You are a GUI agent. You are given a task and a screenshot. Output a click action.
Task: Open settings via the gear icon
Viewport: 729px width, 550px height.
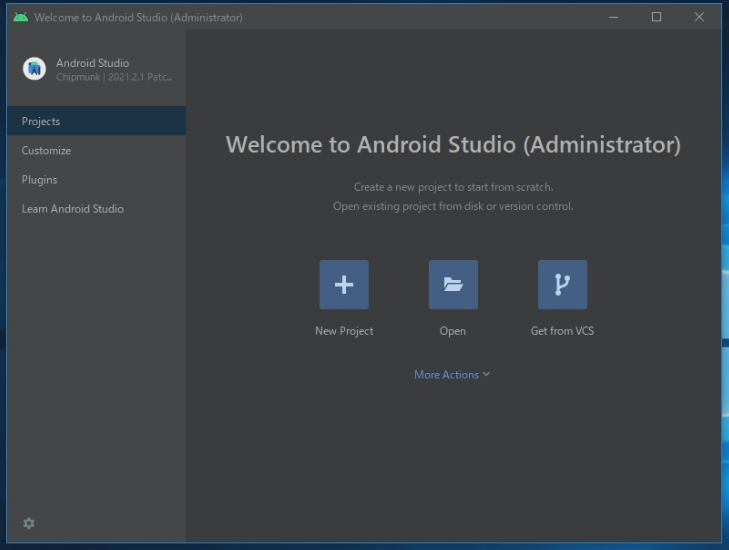pos(29,523)
